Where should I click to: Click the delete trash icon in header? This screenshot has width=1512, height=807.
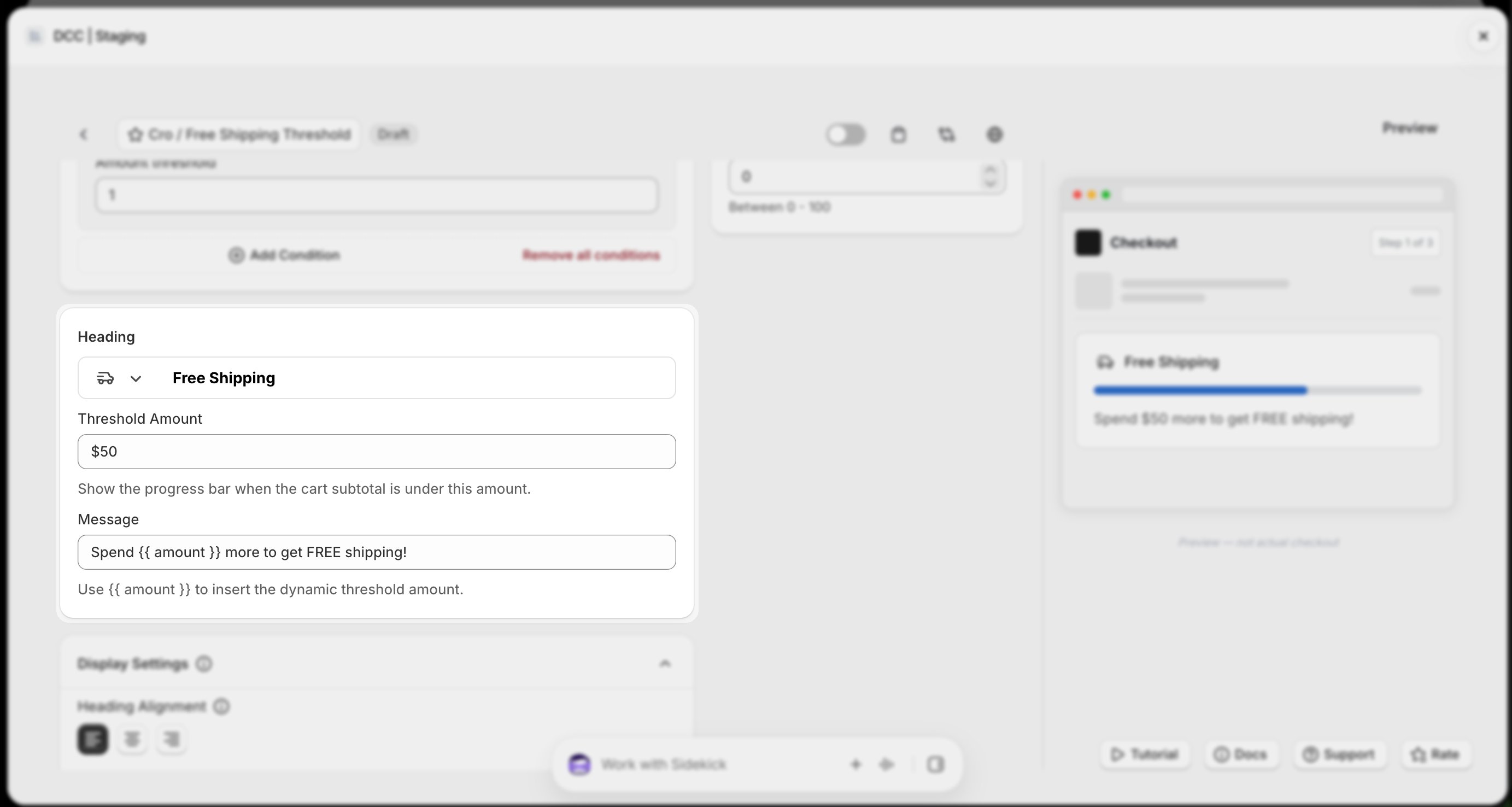(x=898, y=134)
